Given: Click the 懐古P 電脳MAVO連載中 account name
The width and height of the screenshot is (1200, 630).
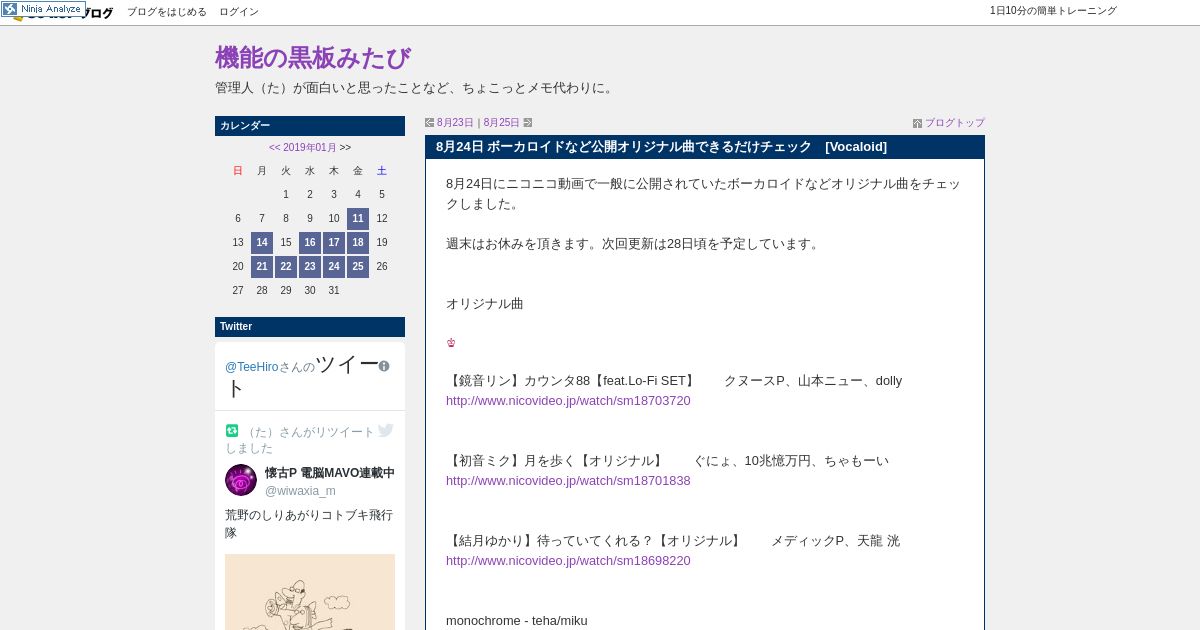Looking at the screenshot, I should click(x=330, y=473).
